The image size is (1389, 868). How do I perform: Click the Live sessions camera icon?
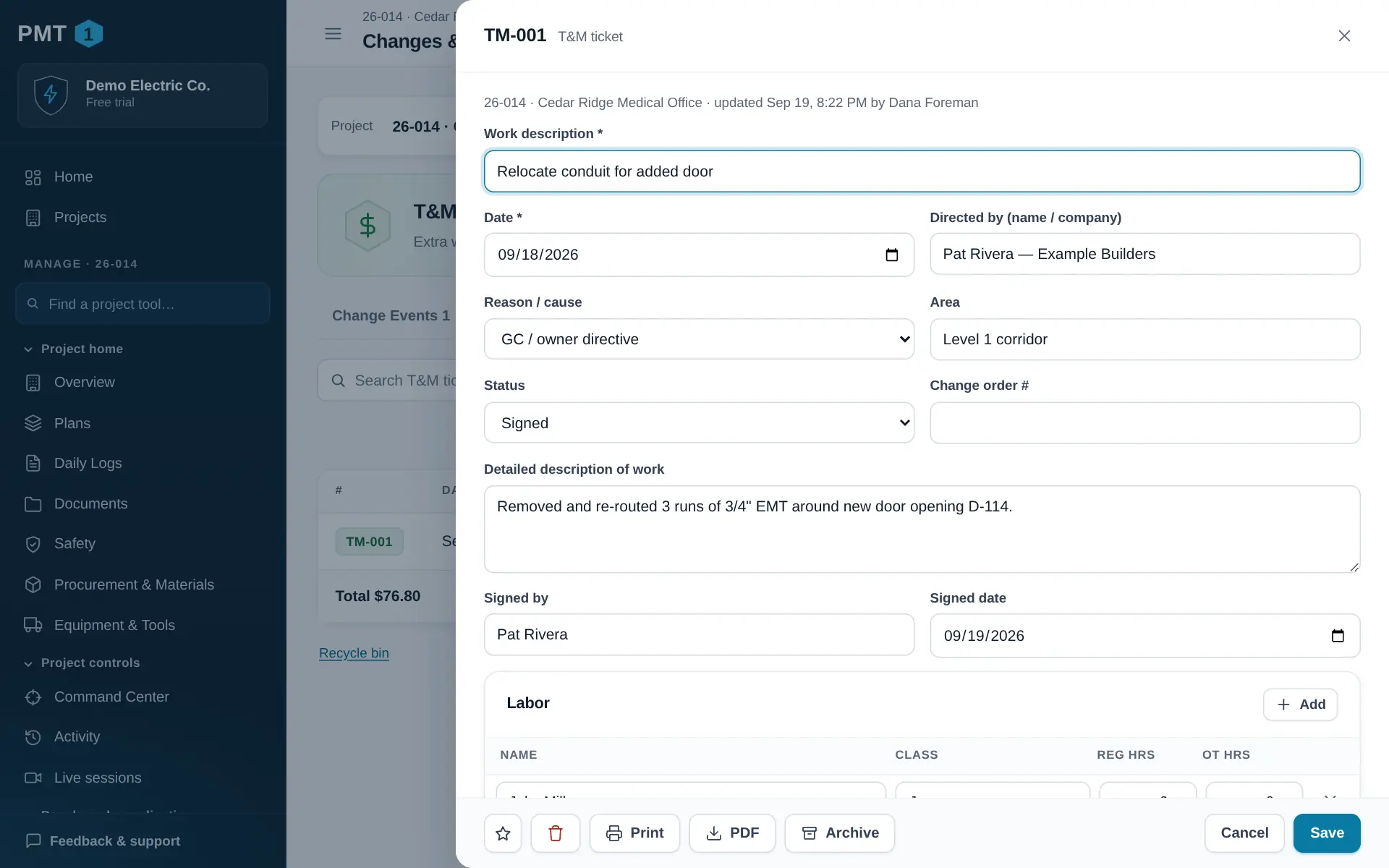point(33,778)
